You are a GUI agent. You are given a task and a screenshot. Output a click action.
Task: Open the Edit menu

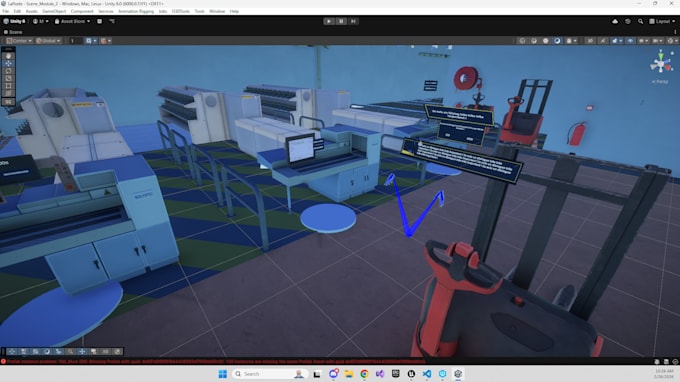(x=17, y=11)
